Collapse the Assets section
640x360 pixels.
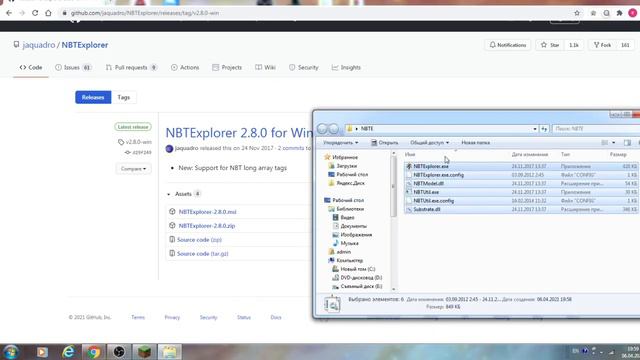(183, 194)
